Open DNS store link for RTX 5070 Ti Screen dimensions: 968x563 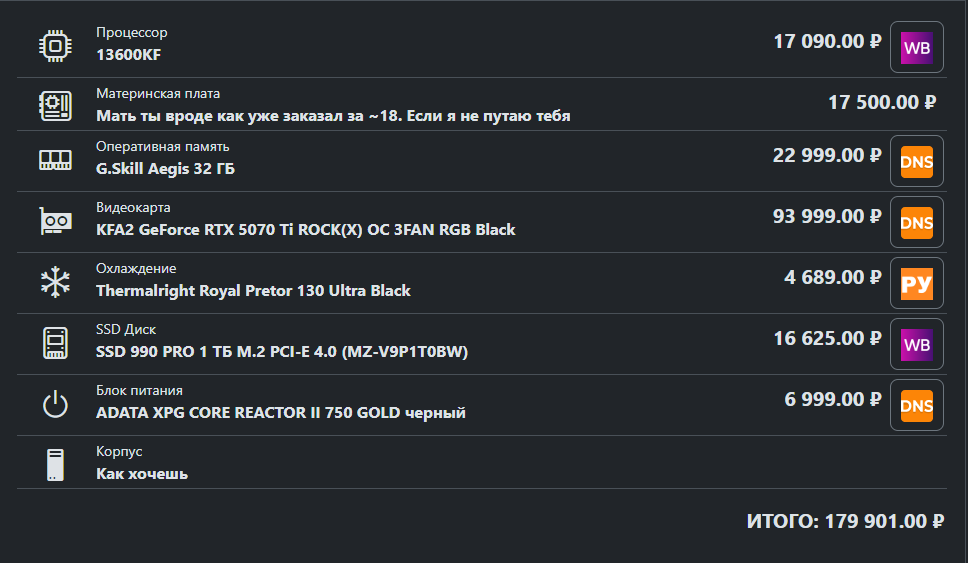tap(916, 223)
